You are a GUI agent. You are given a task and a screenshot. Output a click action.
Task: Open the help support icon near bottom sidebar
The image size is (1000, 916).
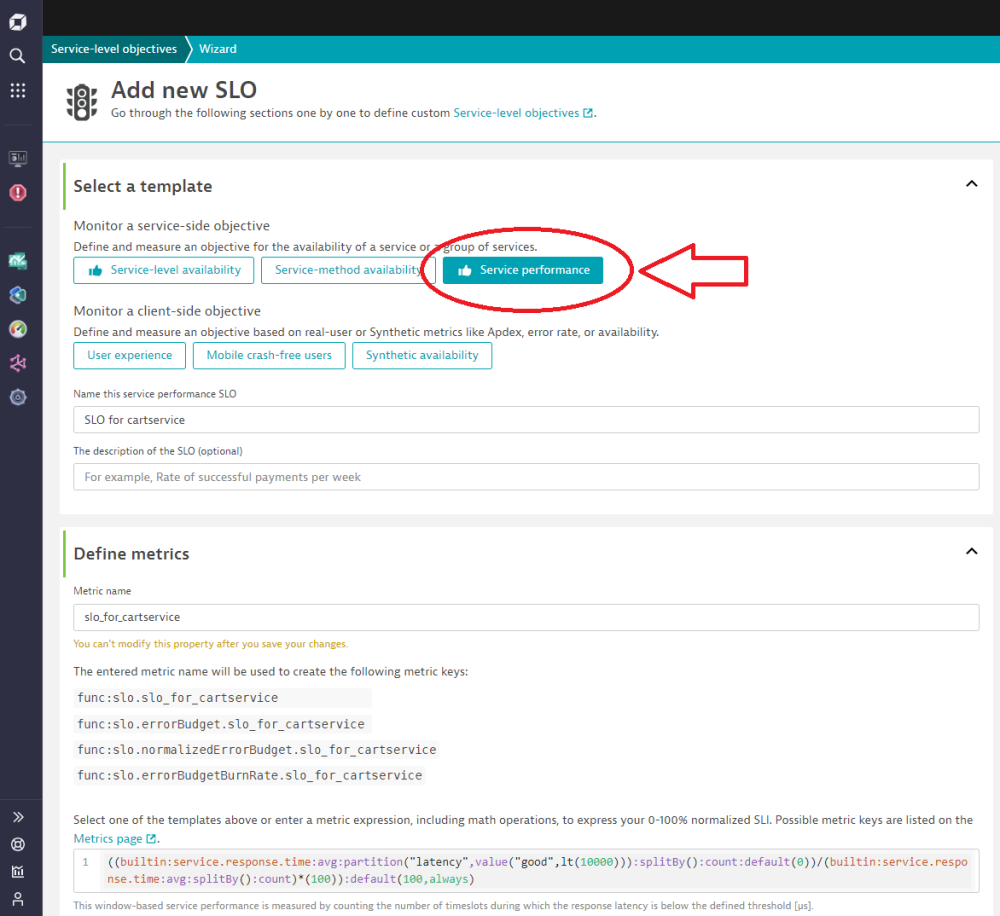(17, 845)
